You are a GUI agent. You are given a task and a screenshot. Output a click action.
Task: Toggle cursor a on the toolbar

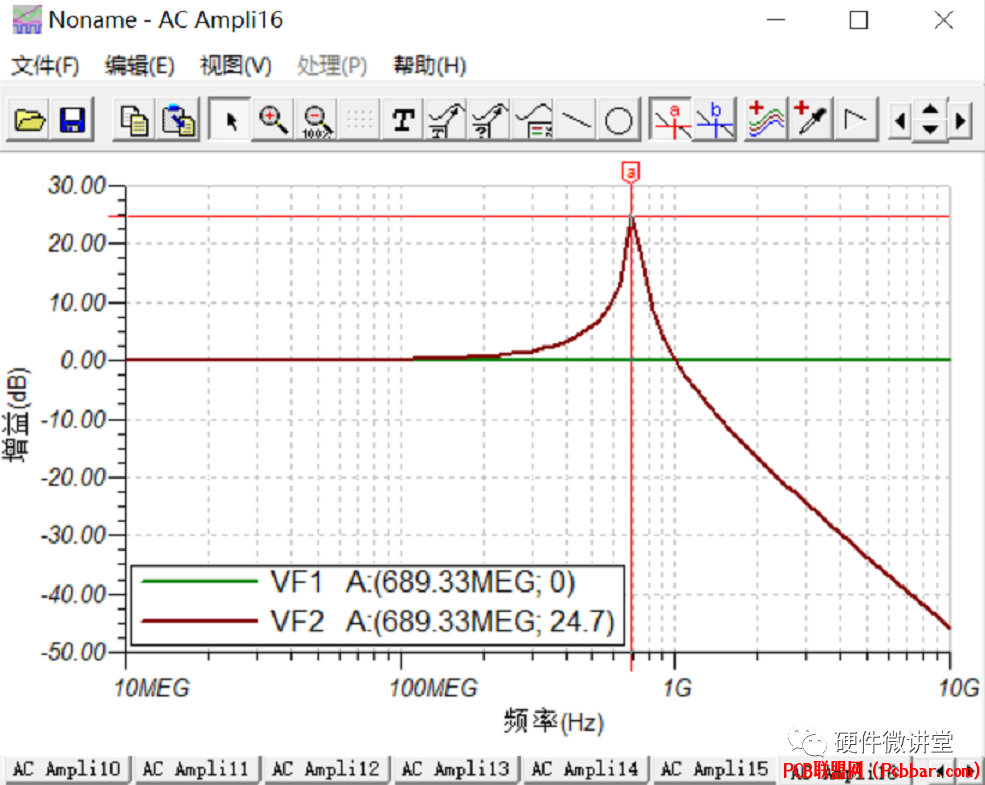671,119
